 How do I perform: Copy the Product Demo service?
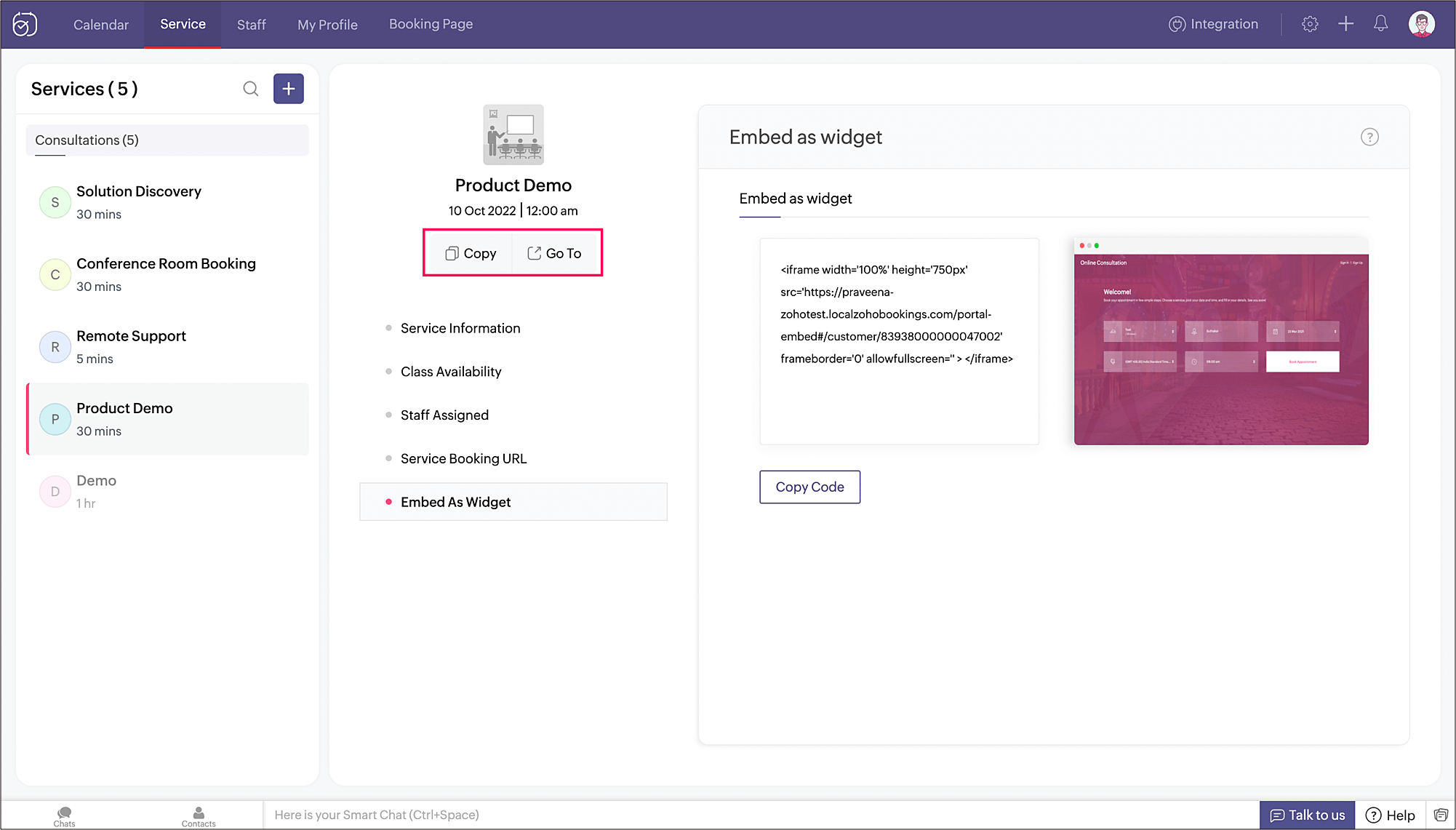(471, 253)
